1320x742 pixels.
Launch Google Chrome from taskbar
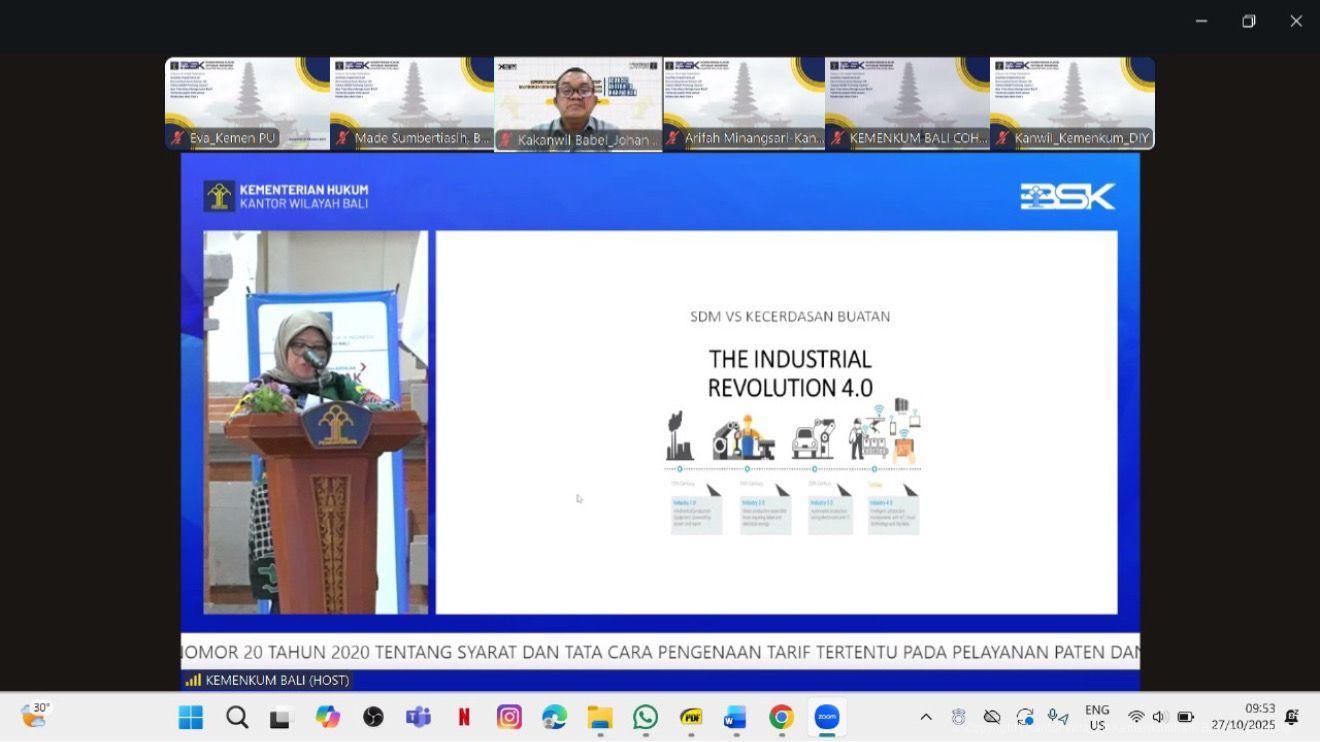(x=782, y=717)
